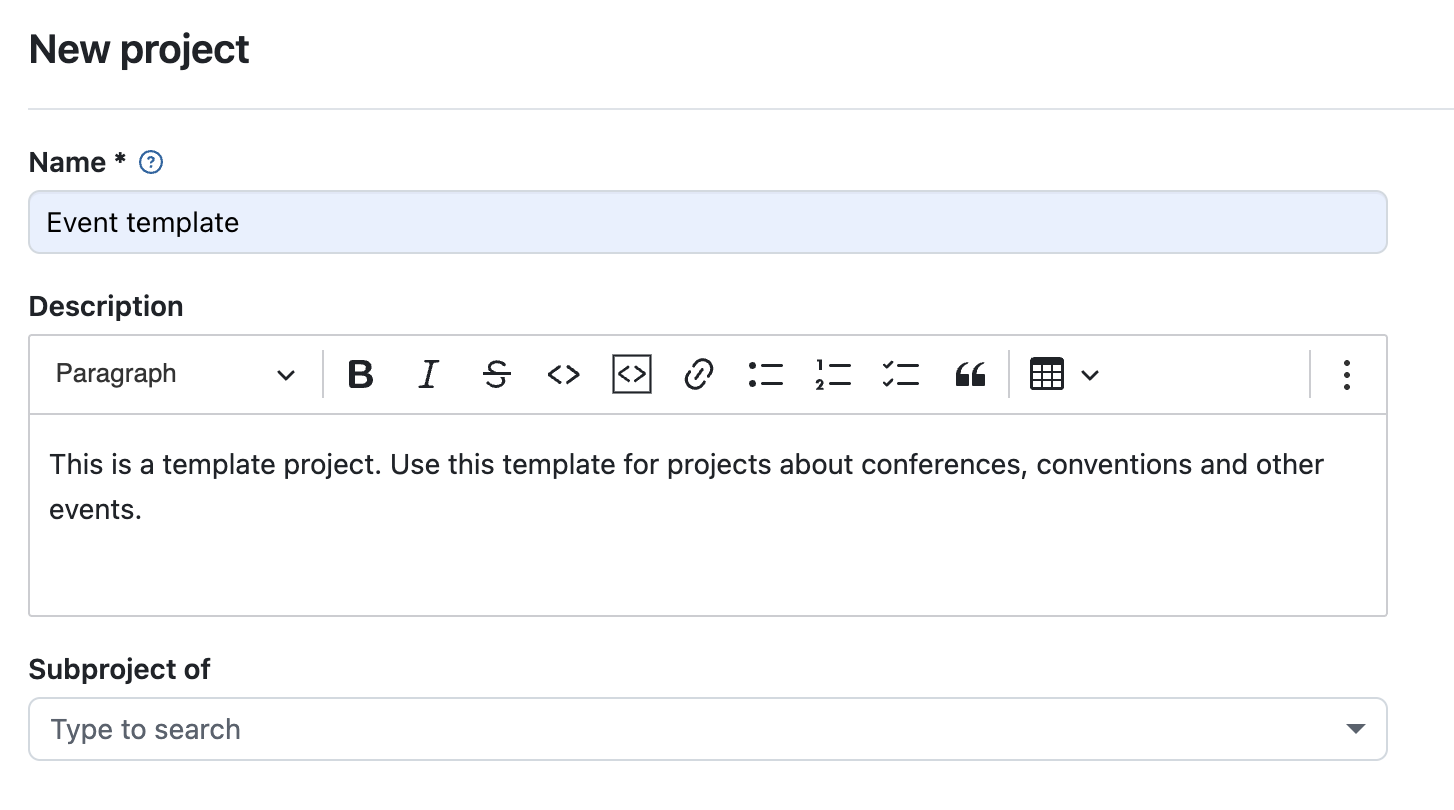Select the Event template name field

pos(707,222)
